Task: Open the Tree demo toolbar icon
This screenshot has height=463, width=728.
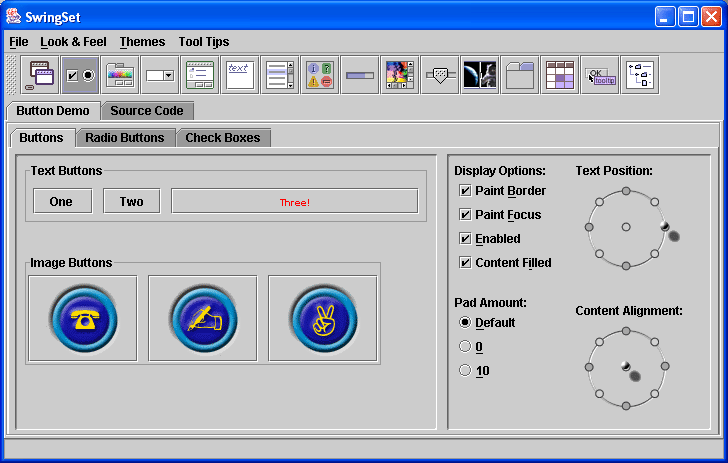Action: [640, 75]
